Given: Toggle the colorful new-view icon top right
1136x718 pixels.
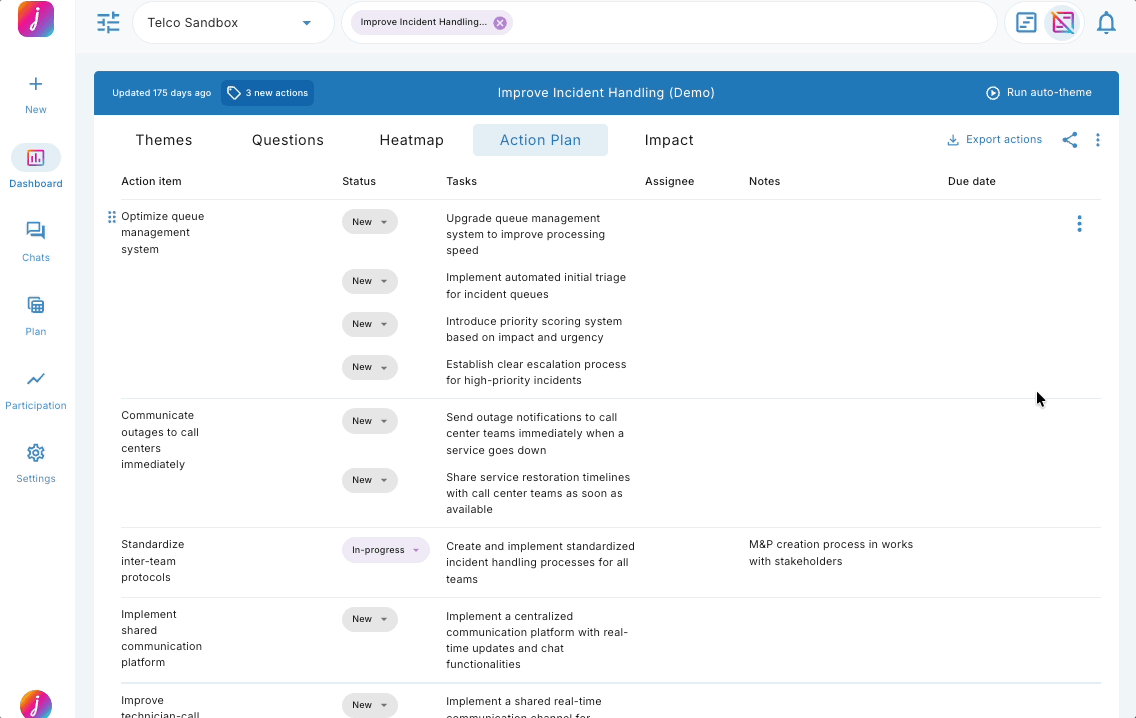Looking at the screenshot, I should (1063, 22).
